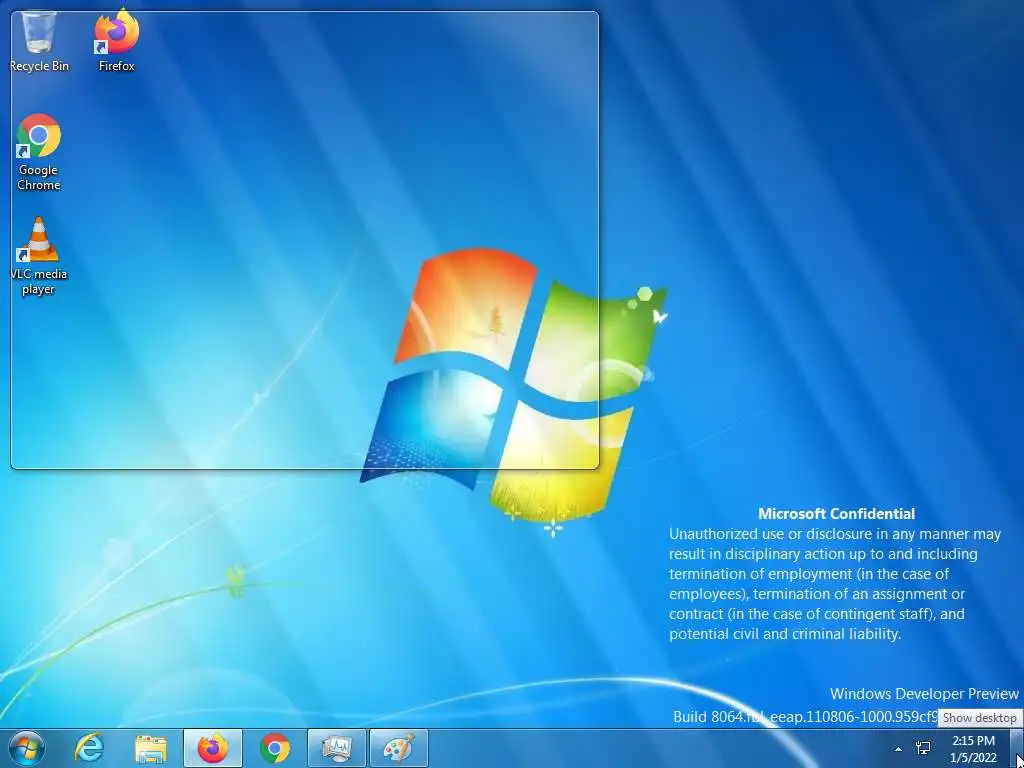
Task: Open Google Chrome from the taskbar
Action: [275, 748]
